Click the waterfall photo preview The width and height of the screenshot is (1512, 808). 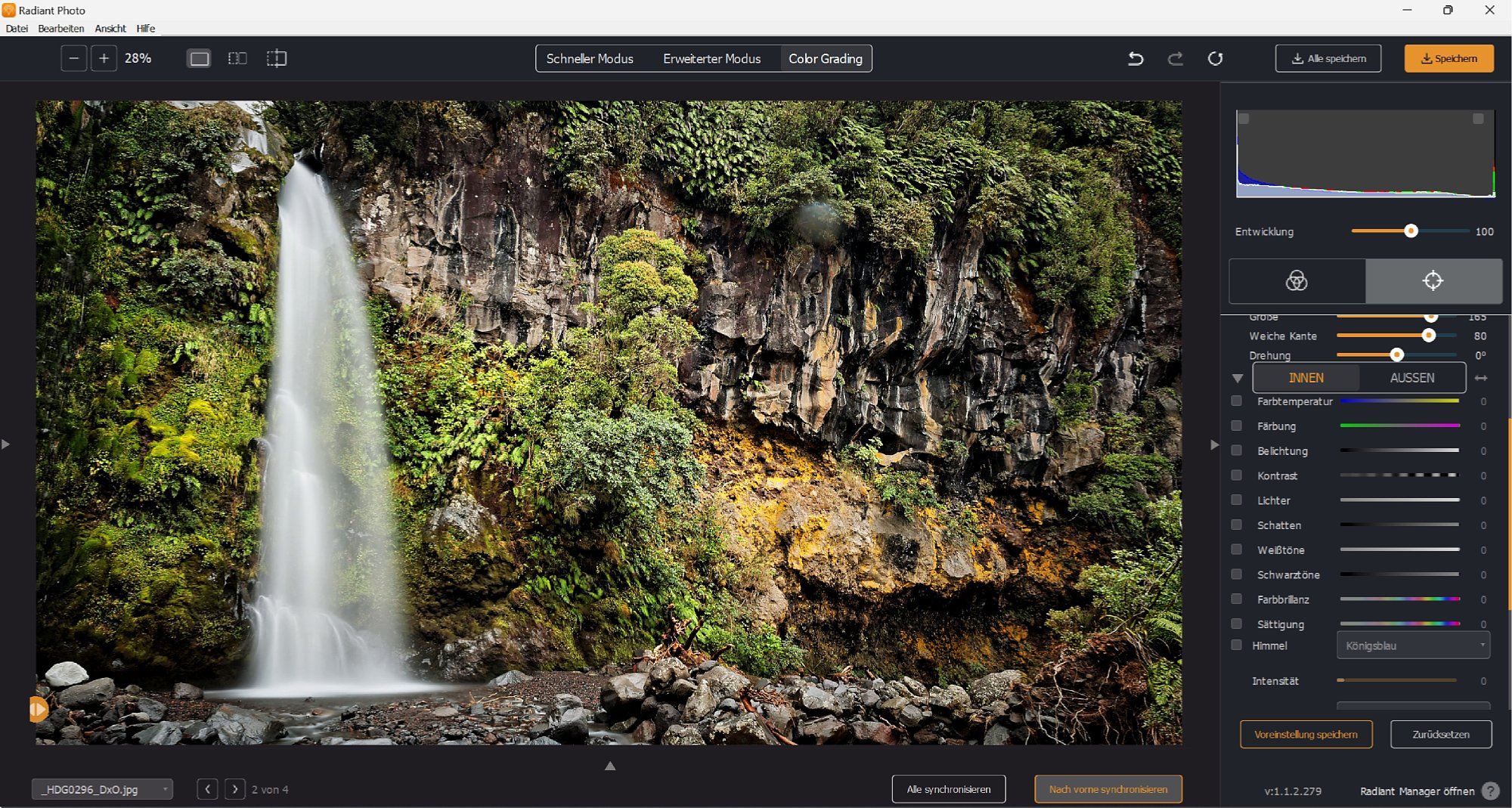point(609,423)
